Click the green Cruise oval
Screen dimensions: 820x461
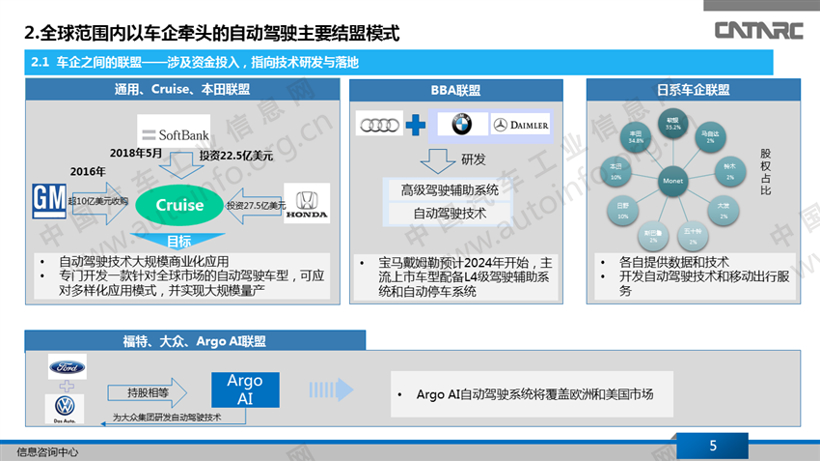coord(180,205)
